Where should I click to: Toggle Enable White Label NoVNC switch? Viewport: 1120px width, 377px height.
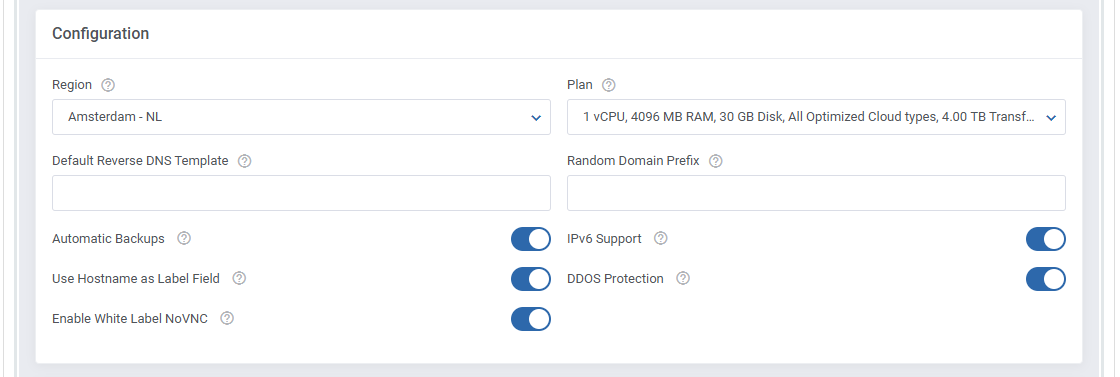pos(531,319)
